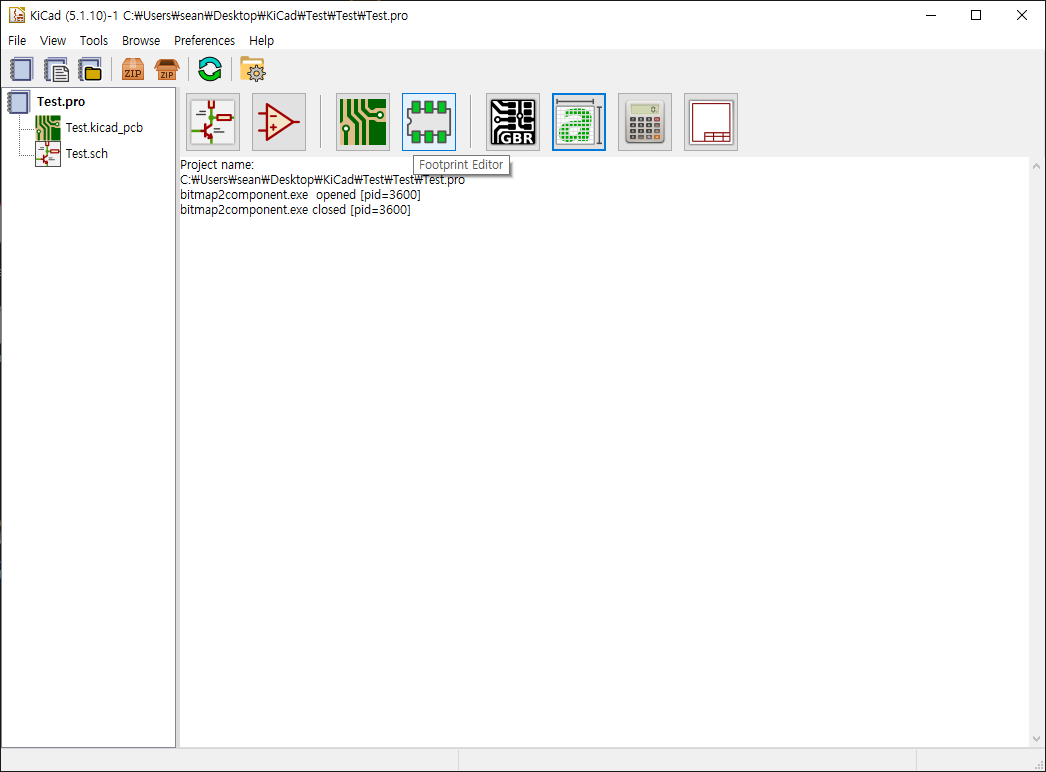Launch the Schematic Layout Editor

point(213,122)
